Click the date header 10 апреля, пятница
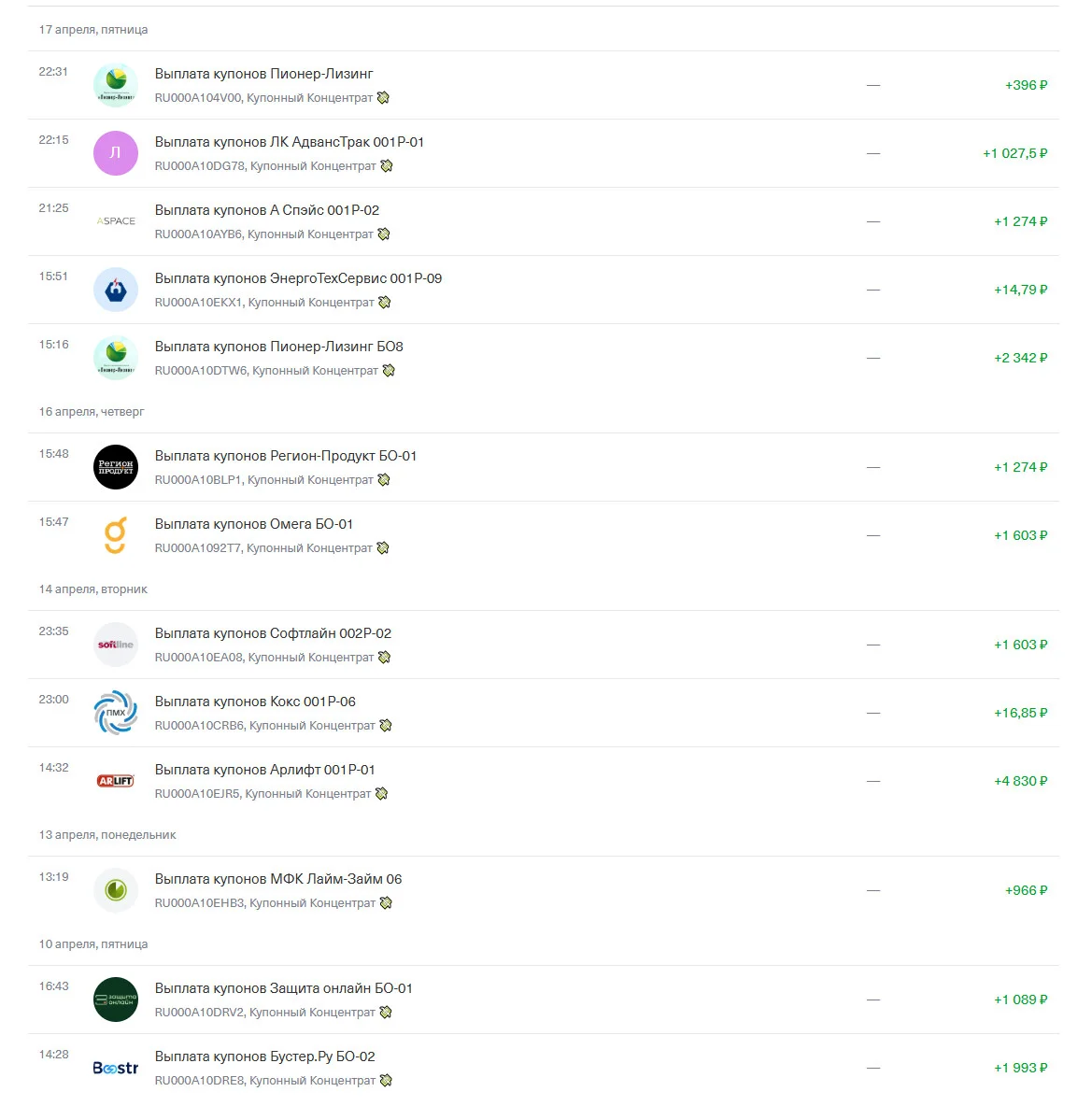This screenshot has width=1092, height=1106. coord(93,944)
